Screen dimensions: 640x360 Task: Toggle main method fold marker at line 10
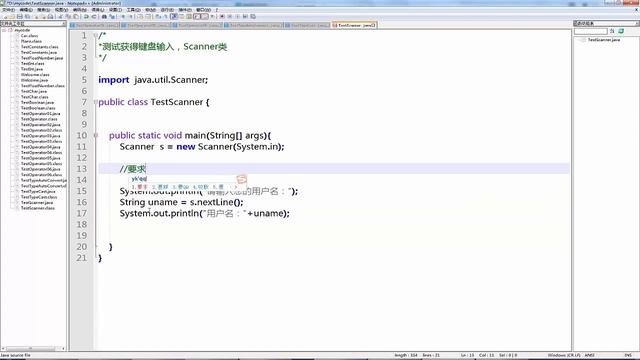pyautogui.click(x=96, y=135)
